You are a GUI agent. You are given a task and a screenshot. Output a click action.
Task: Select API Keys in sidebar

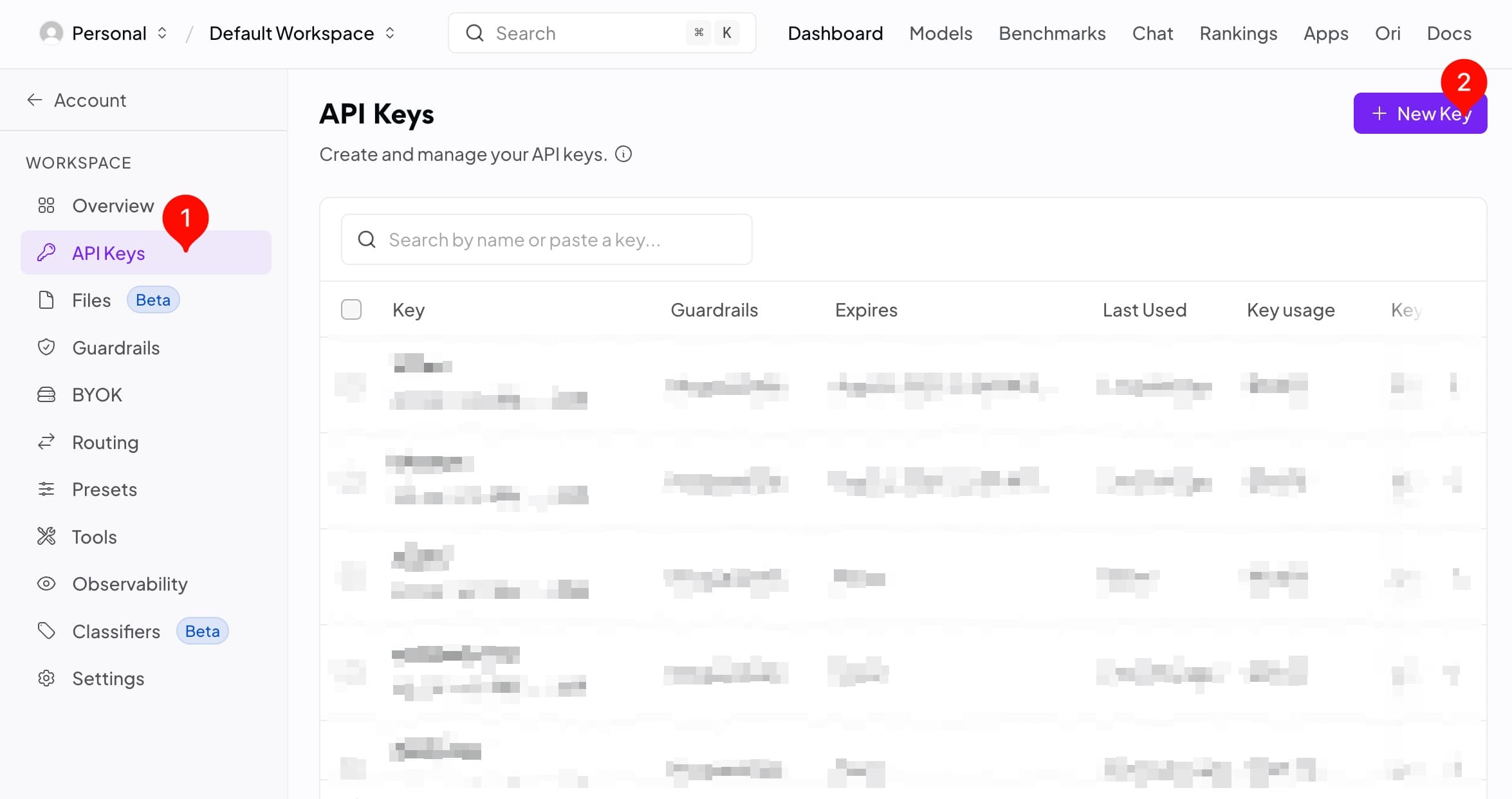pyautogui.click(x=146, y=253)
